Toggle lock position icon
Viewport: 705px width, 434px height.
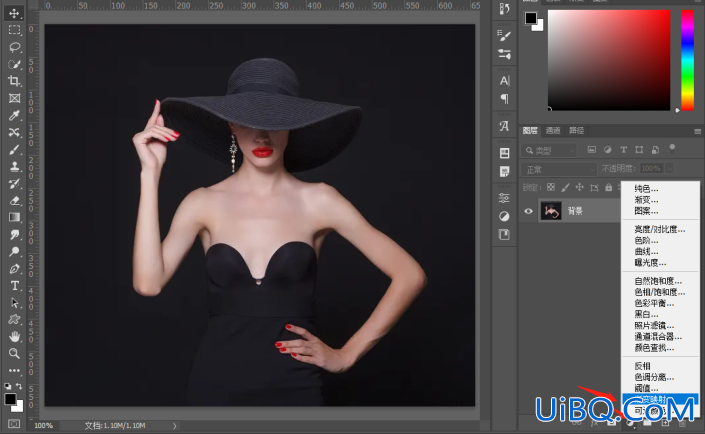coord(580,187)
